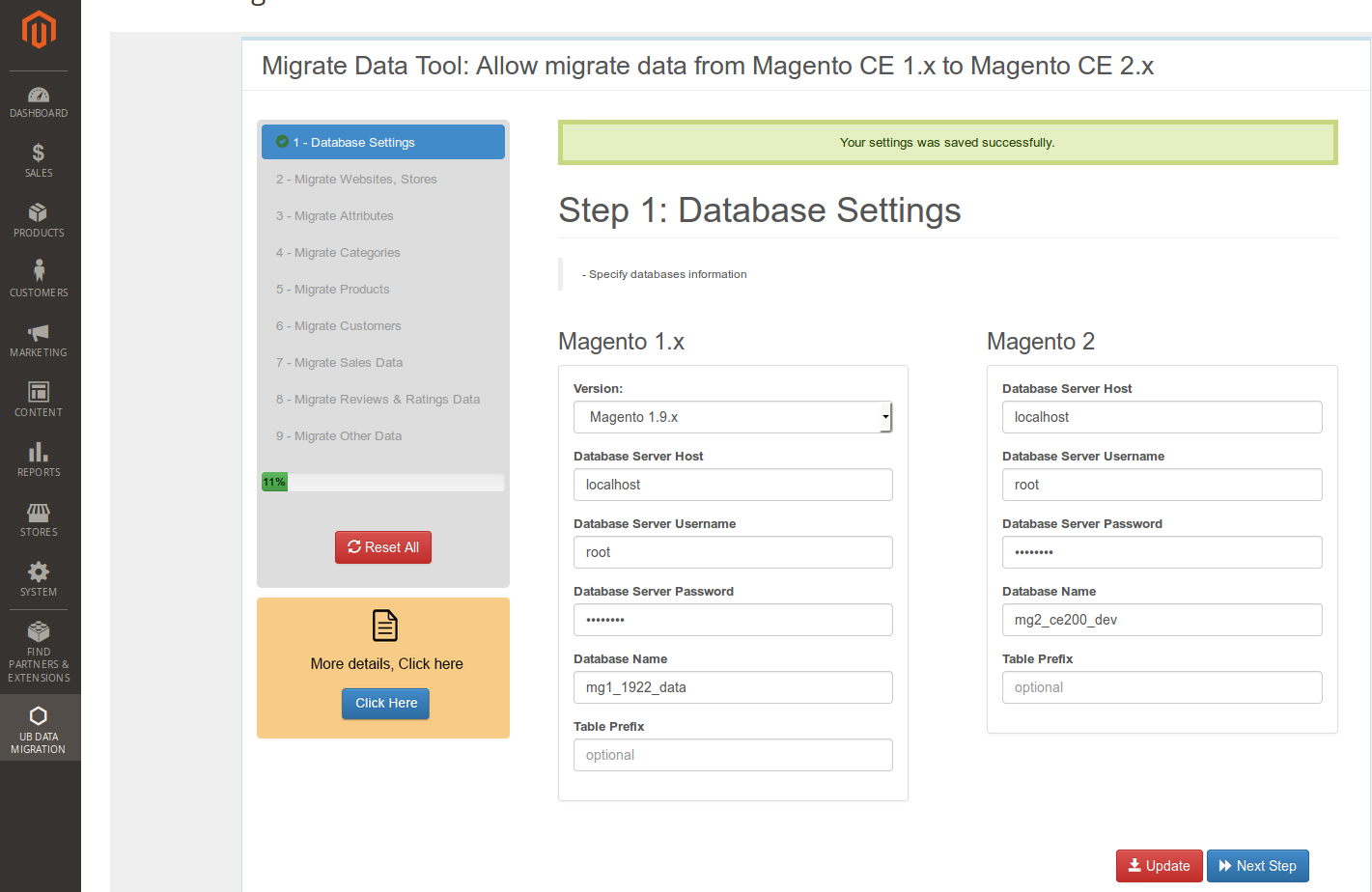Focus Magento 1.x Database Server Host field
The image size is (1372, 892).
coord(733,485)
